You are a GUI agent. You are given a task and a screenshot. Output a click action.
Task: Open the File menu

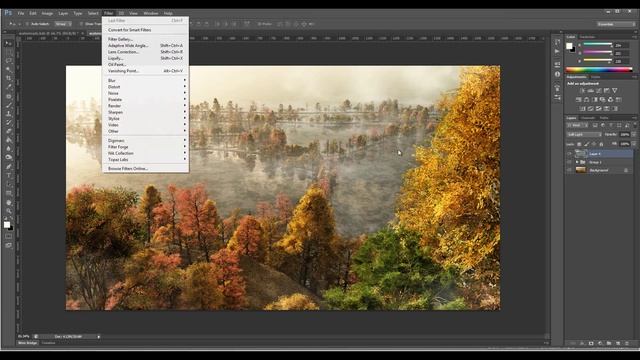(20, 13)
